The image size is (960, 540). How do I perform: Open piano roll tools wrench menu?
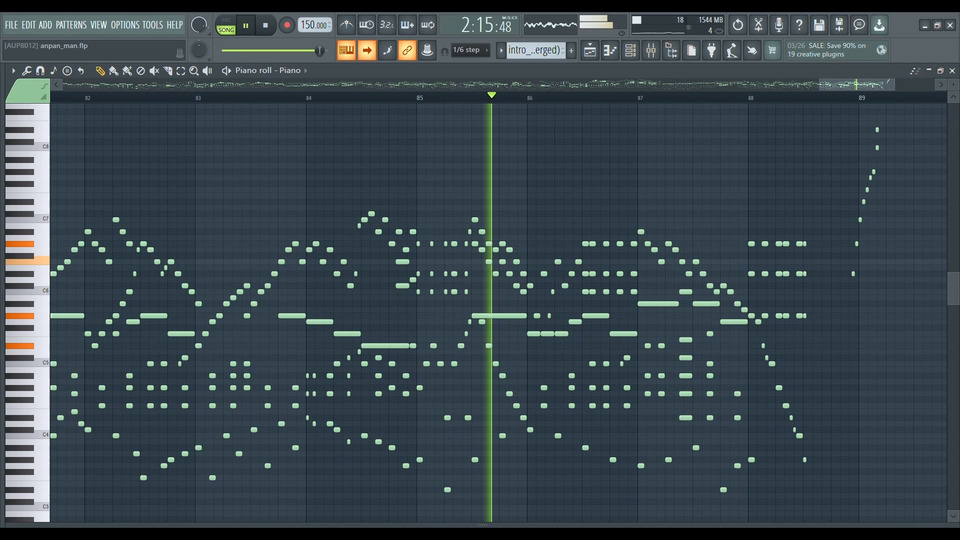point(27,71)
